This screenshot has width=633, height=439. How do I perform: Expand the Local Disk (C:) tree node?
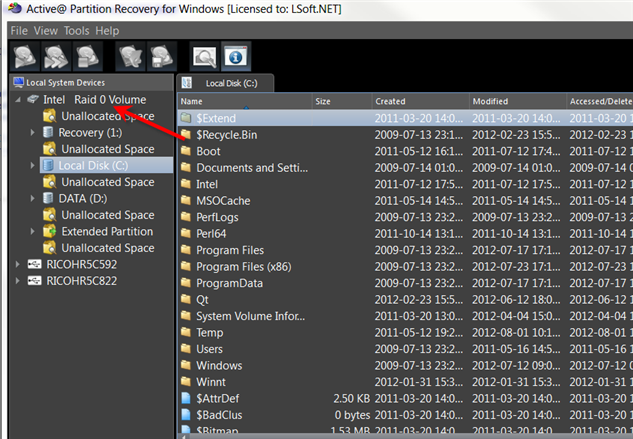[32, 165]
